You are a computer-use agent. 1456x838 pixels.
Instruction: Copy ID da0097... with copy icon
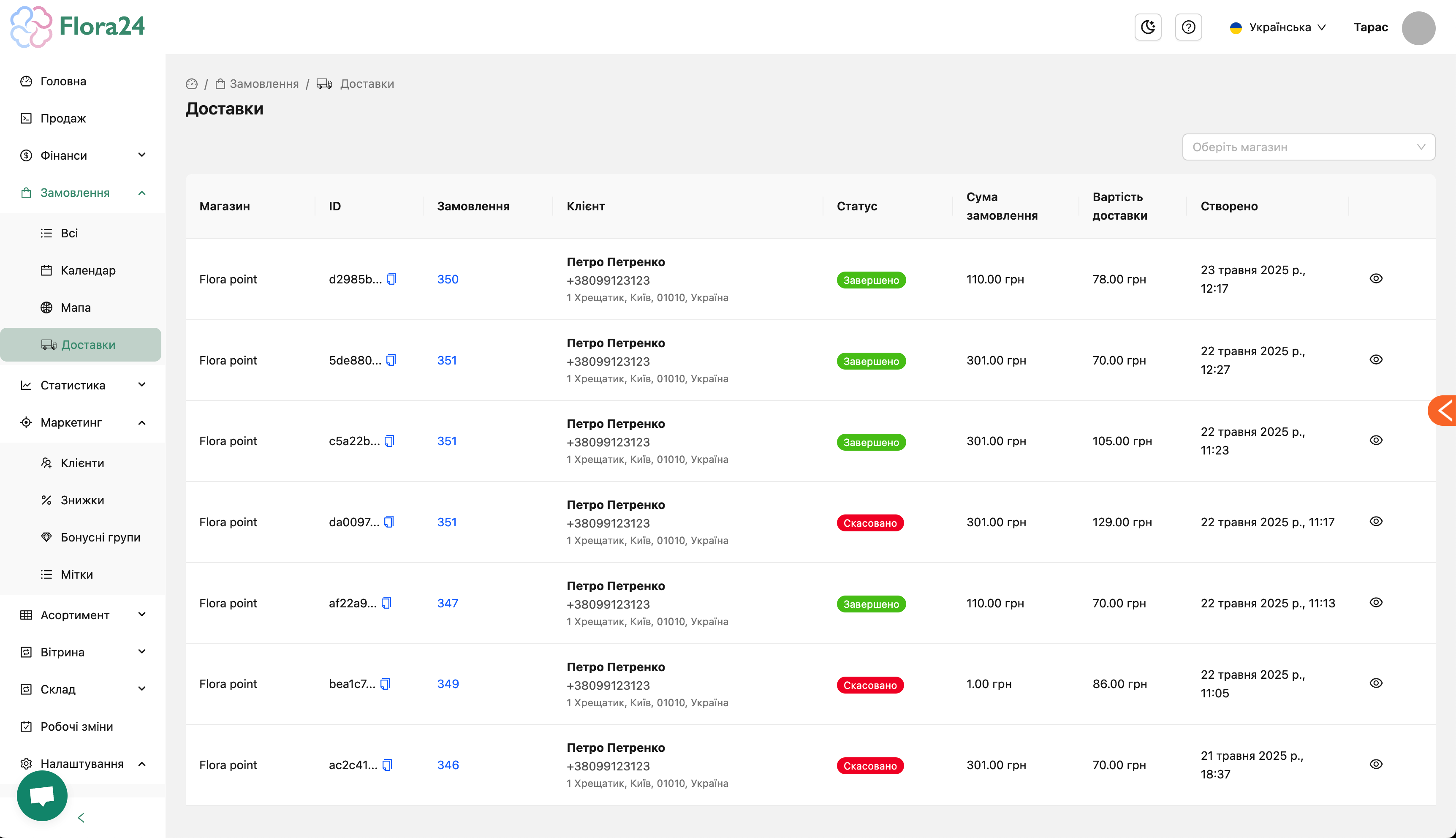tap(389, 522)
